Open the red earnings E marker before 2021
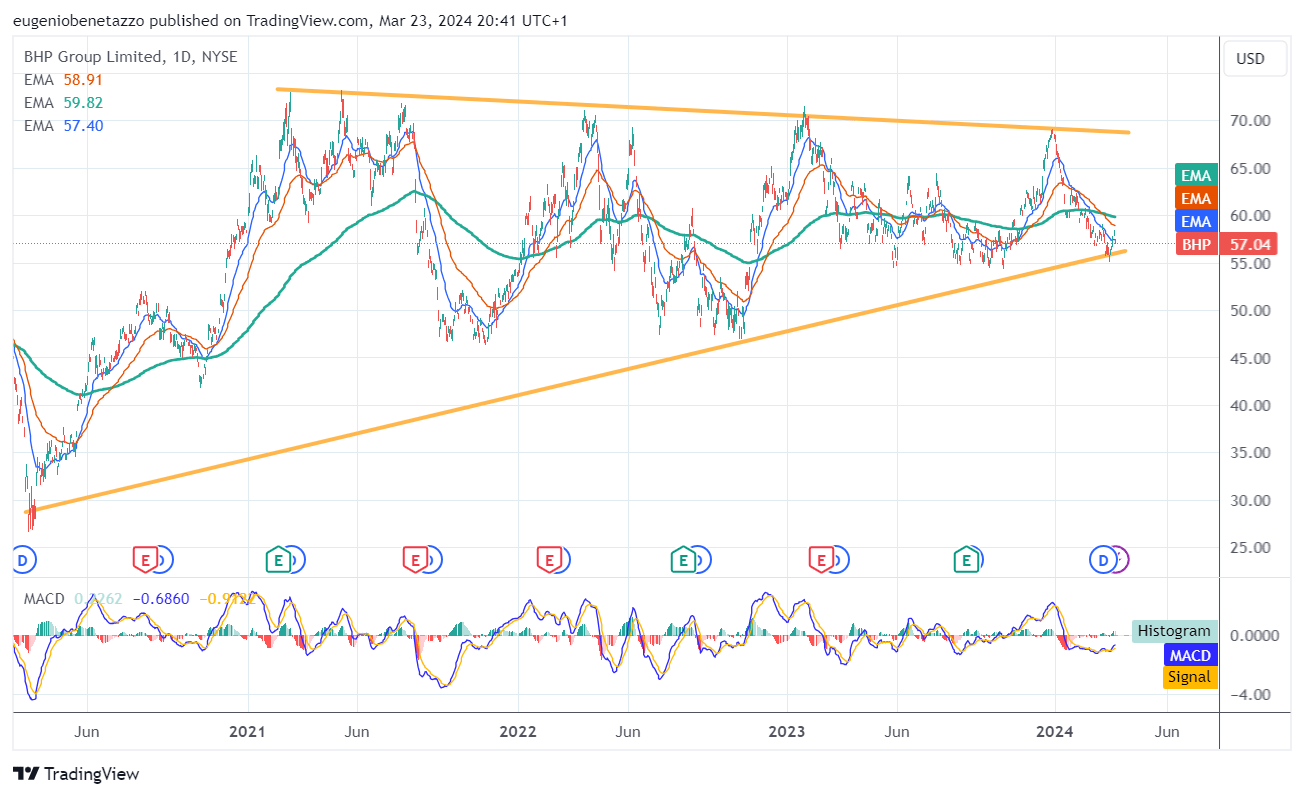The height and width of the screenshot is (797, 1304). 146,560
